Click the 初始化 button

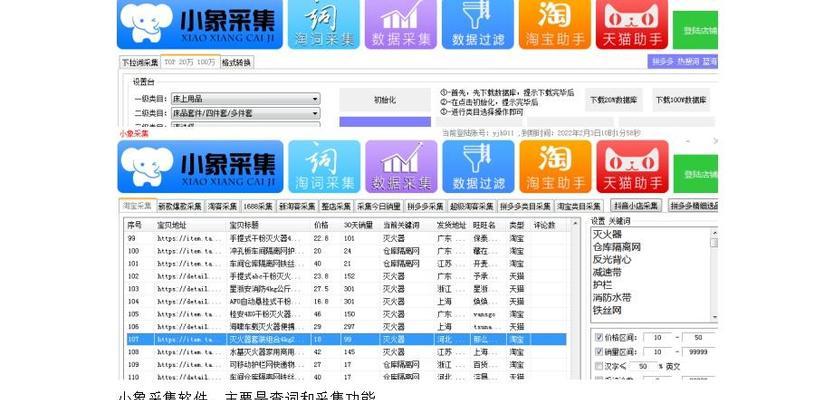pyautogui.click(x=385, y=100)
